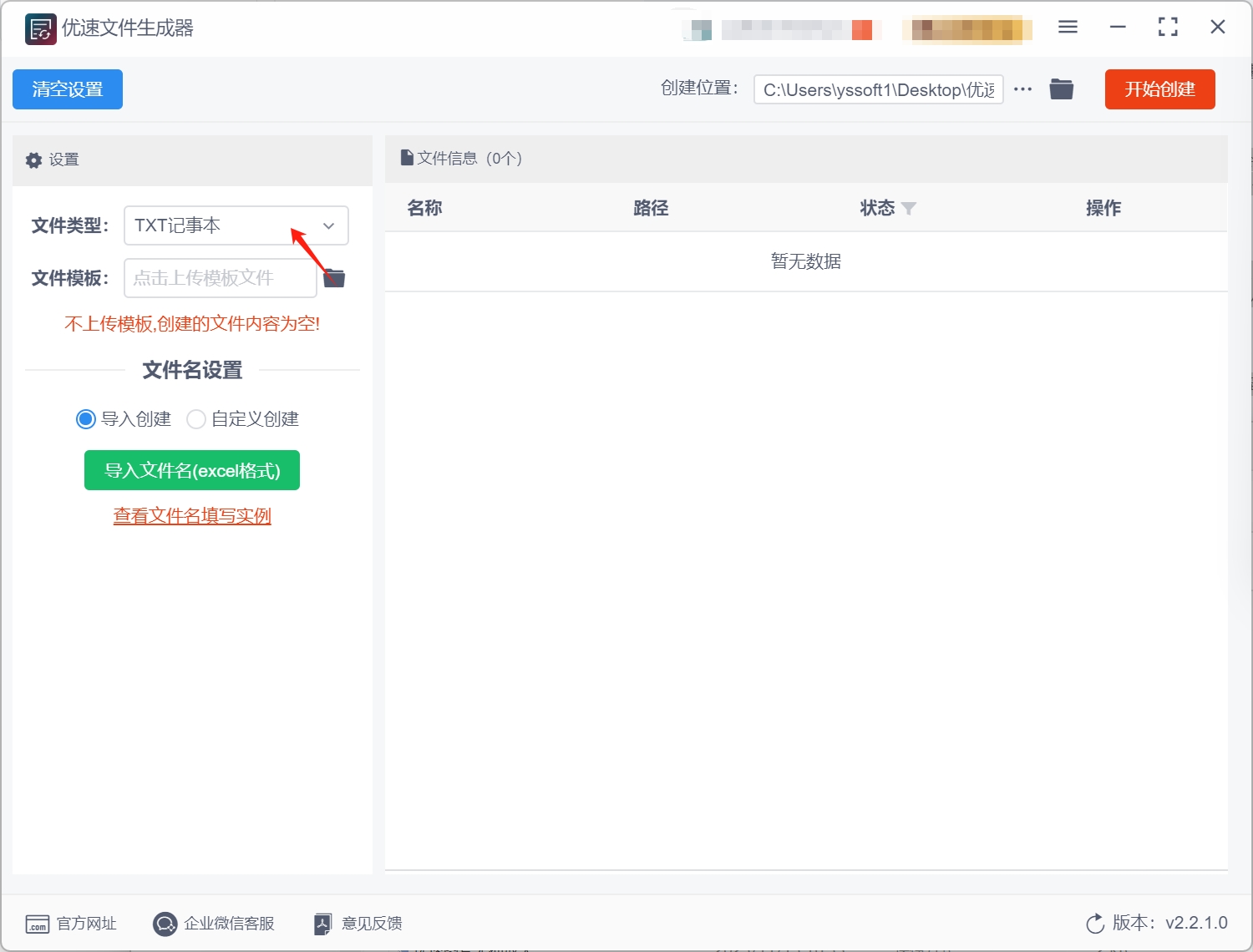
Task: Minimize the window
Action: pos(1118,28)
